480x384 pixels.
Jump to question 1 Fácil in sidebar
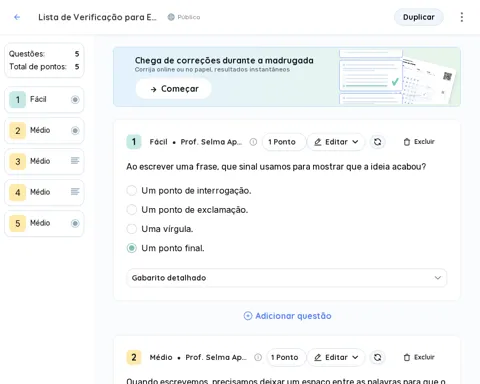click(x=44, y=99)
